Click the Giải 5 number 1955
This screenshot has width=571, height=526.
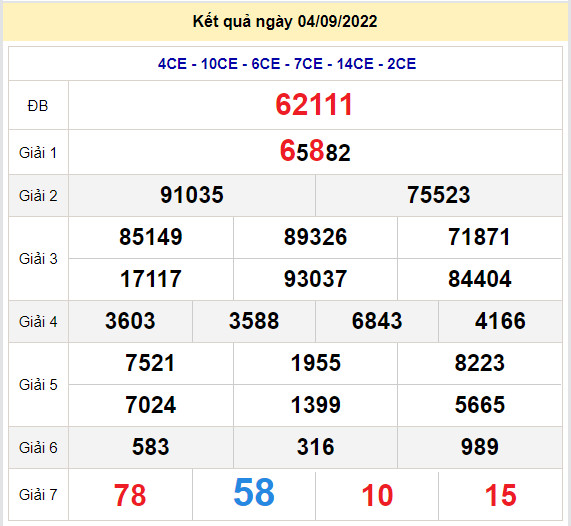tap(315, 363)
